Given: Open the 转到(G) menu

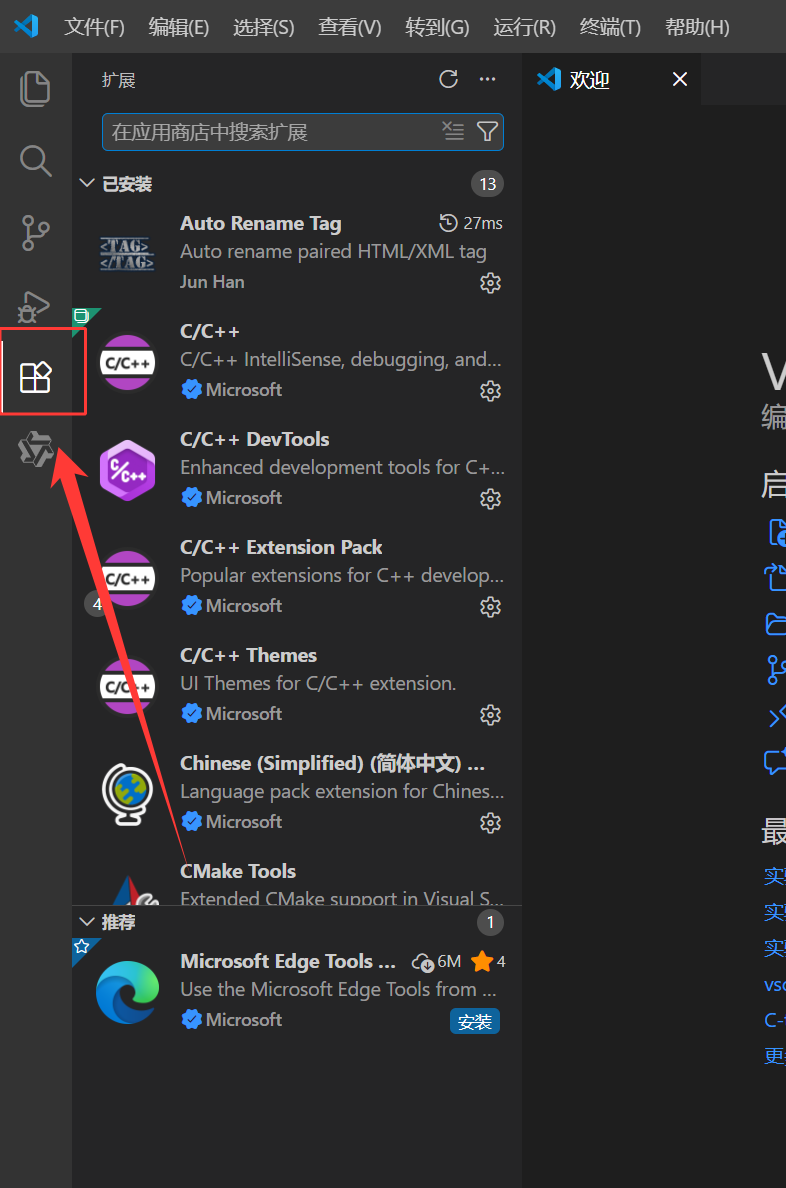Looking at the screenshot, I should tap(437, 27).
